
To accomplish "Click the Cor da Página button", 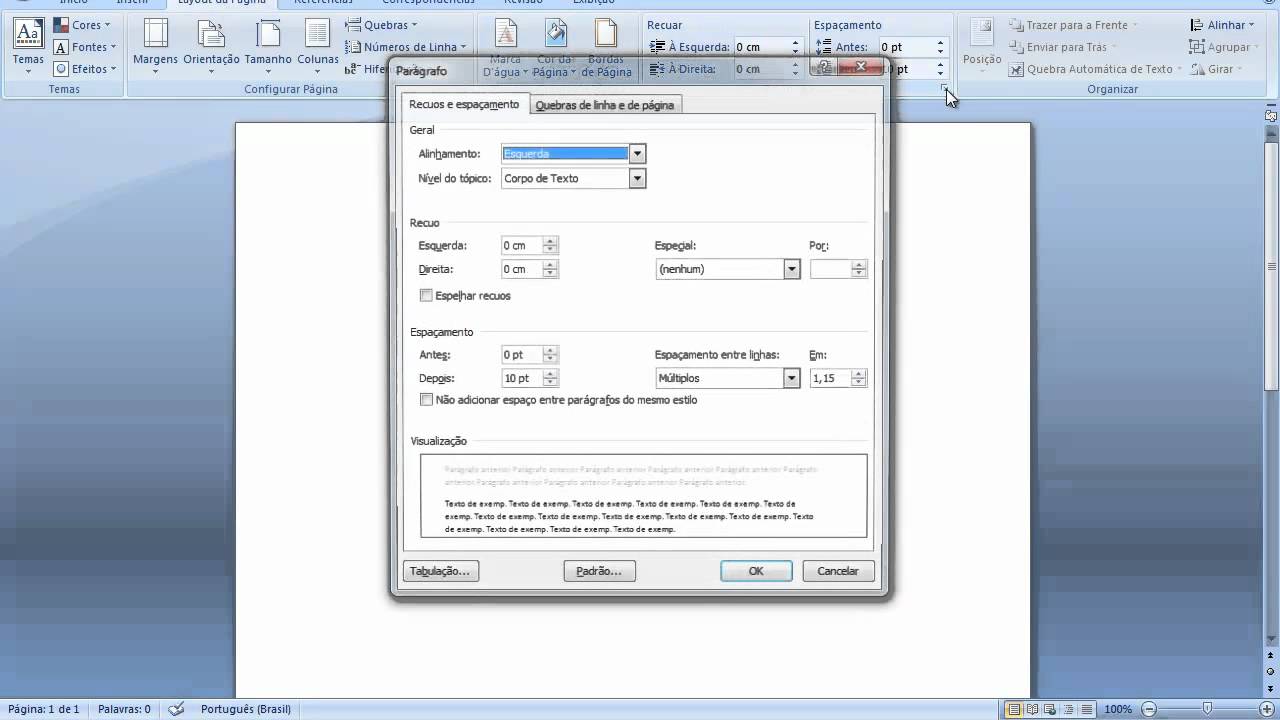I will 555,46.
